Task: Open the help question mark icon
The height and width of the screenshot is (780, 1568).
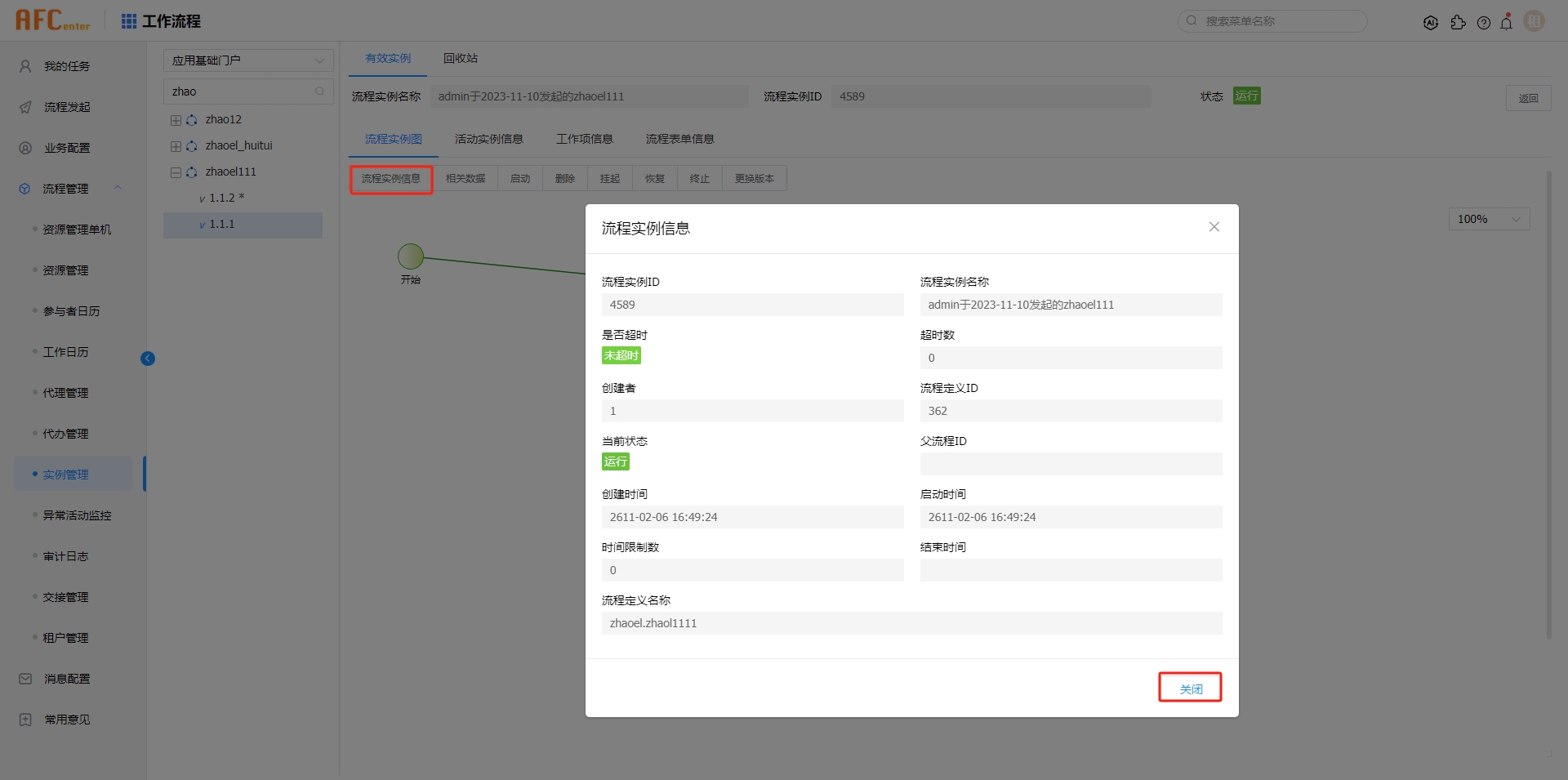Action: click(x=1484, y=22)
